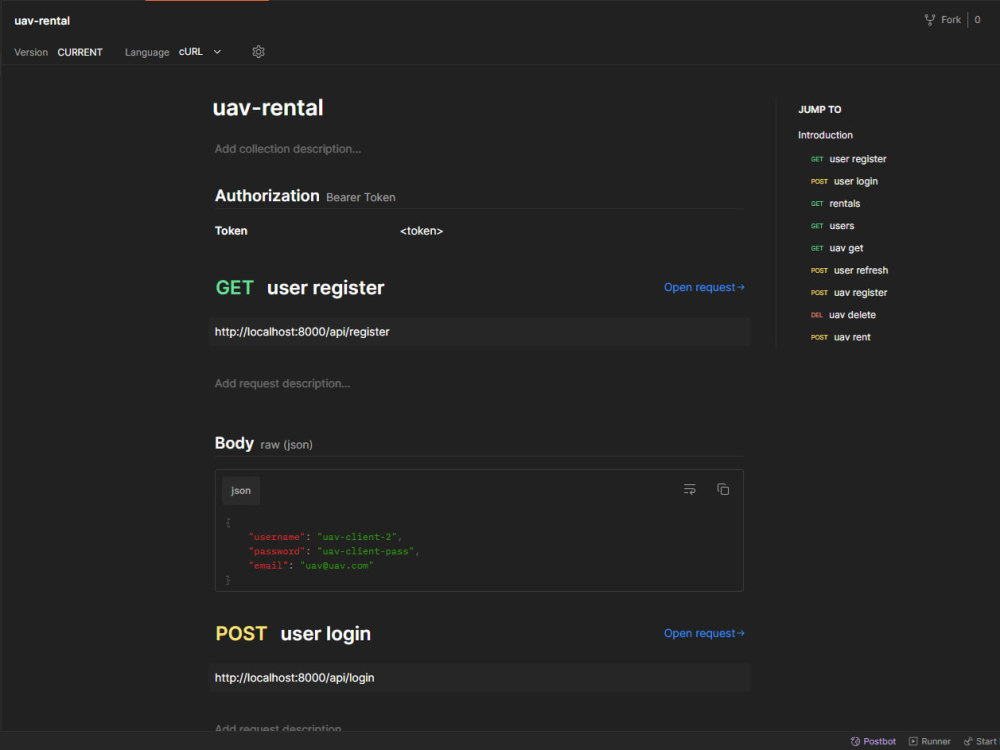This screenshot has width=1000, height=750.
Task: Open Runner from status bar
Action: pyautogui.click(x=929, y=741)
